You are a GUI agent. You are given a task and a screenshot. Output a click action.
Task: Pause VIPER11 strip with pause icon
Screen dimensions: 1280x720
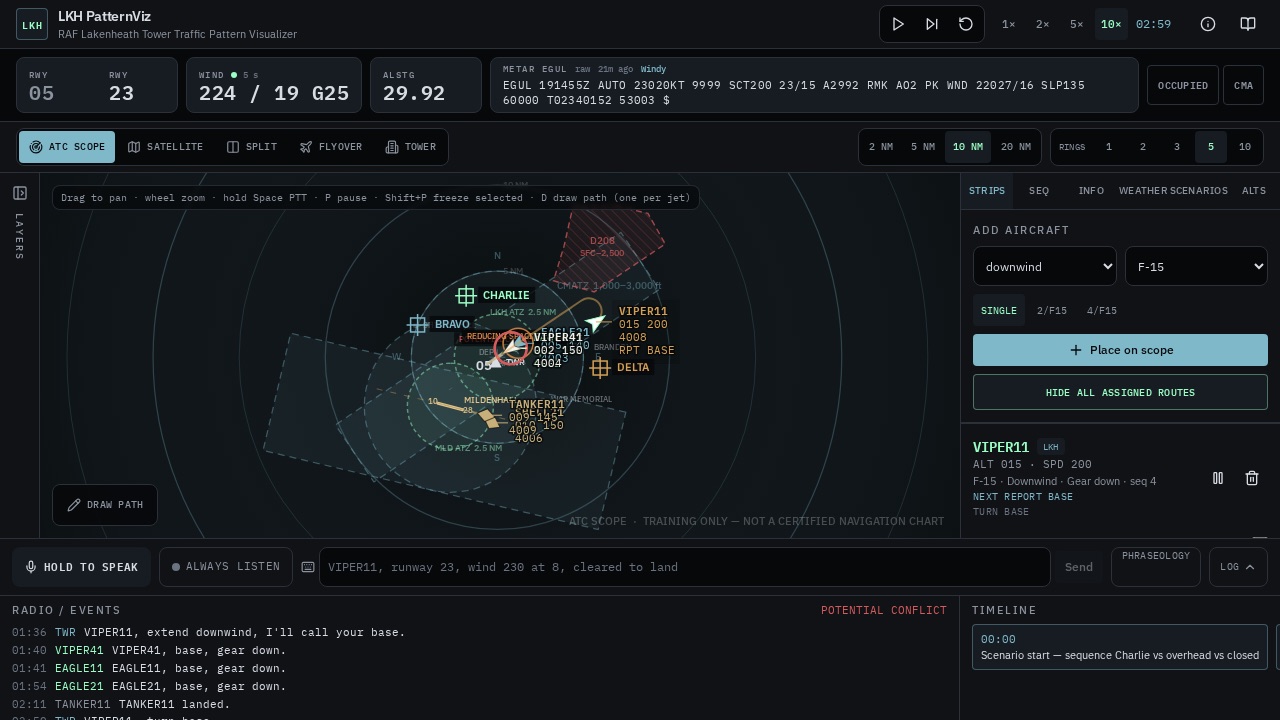pyautogui.click(x=1218, y=479)
